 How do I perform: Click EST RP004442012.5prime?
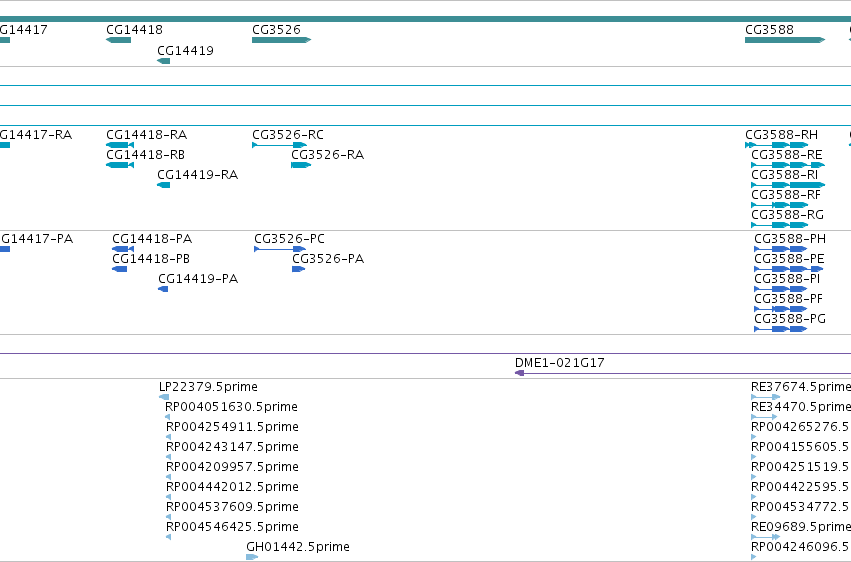pyautogui.click(x=168, y=497)
